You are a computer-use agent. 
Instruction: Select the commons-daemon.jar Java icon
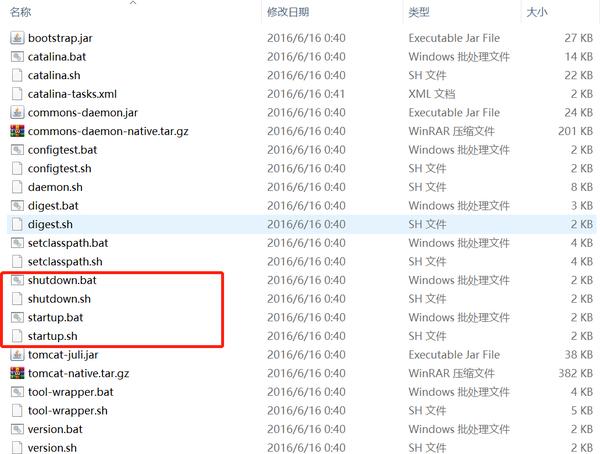coord(17,113)
